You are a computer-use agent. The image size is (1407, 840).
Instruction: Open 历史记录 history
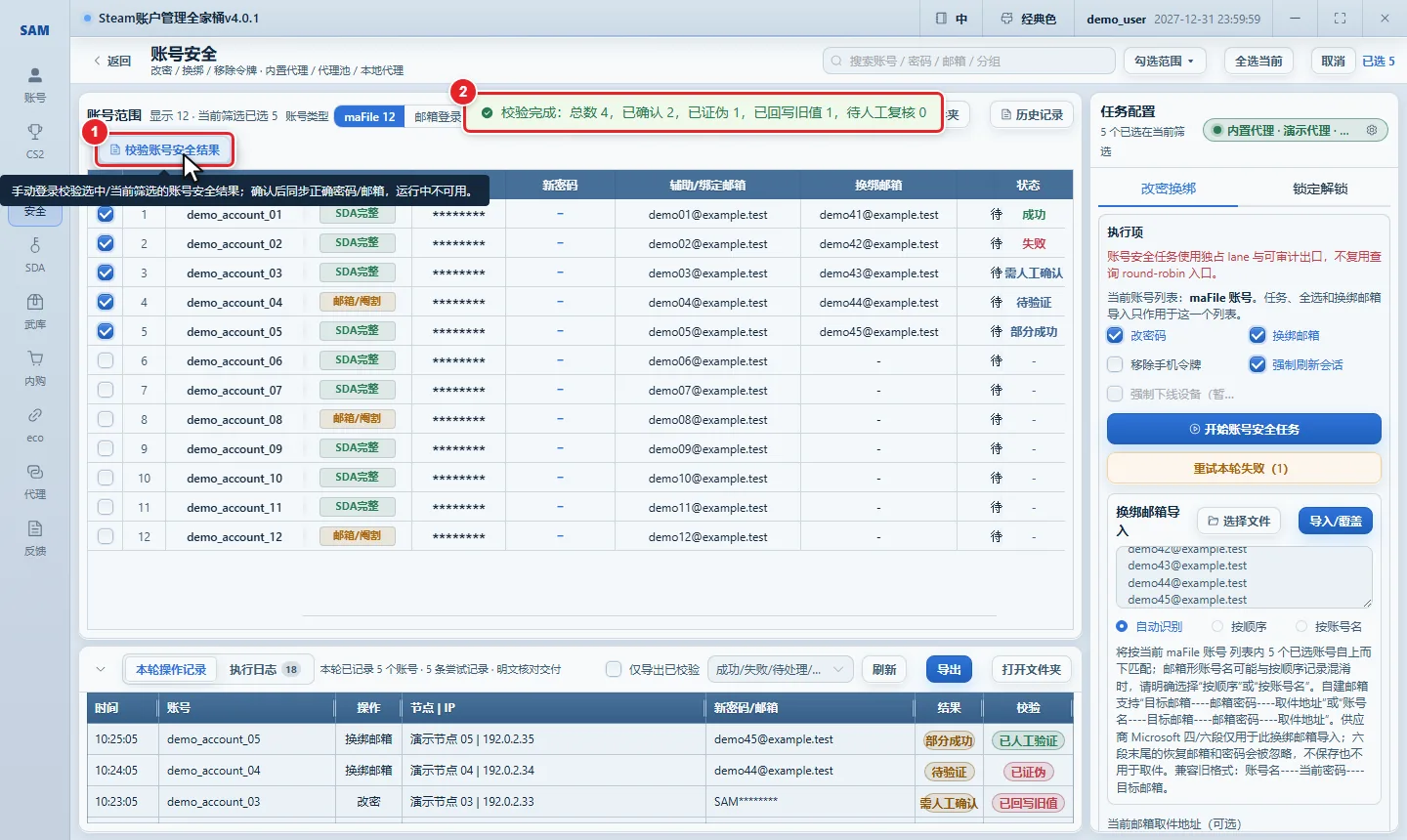coord(1032,114)
